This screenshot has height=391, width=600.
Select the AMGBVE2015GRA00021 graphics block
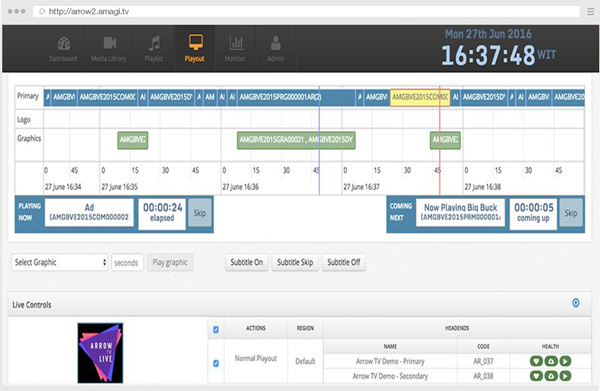[x=296, y=140]
